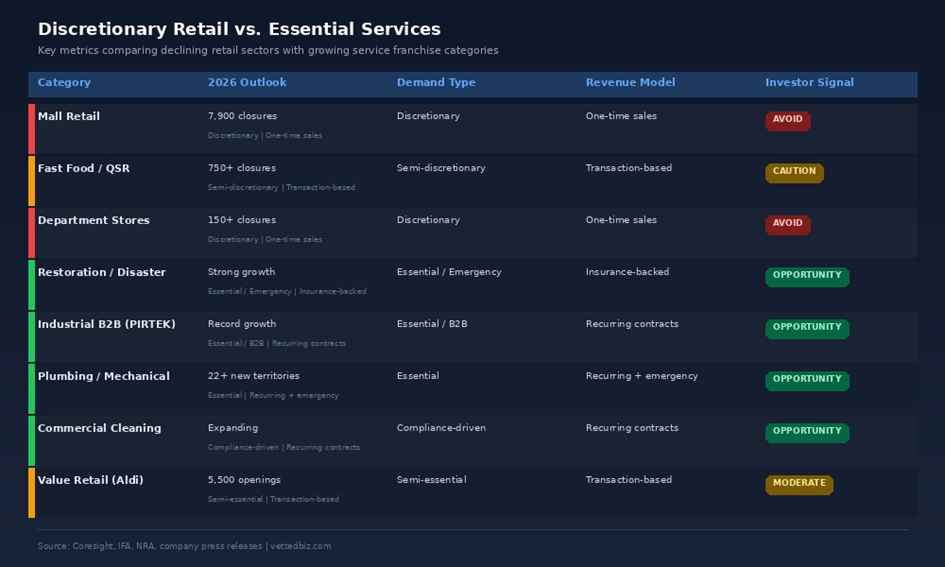The image size is (945, 567).
Task: Click the 'Essential / B2B' demand type cell
Action: click(432, 324)
